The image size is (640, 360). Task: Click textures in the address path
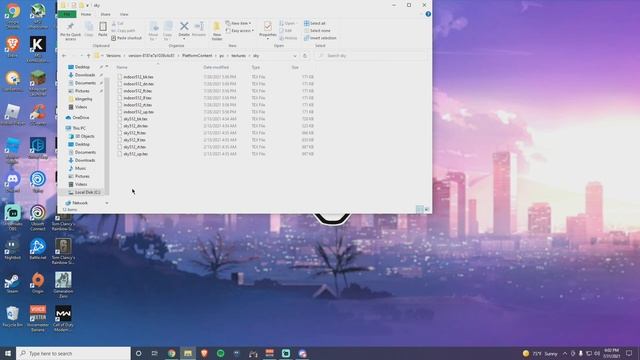click(x=238, y=56)
